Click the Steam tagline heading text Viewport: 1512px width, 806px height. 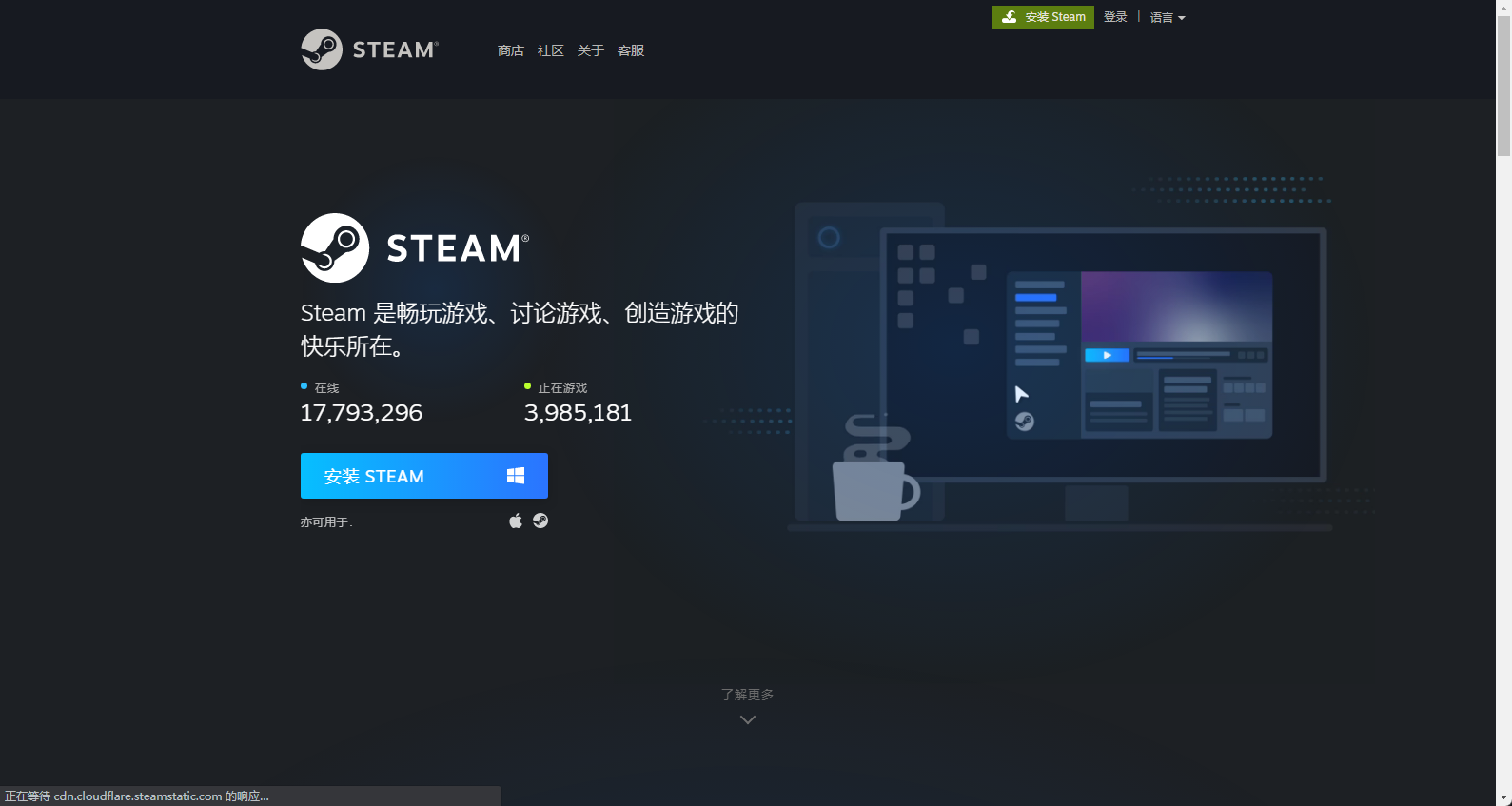pos(520,329)
